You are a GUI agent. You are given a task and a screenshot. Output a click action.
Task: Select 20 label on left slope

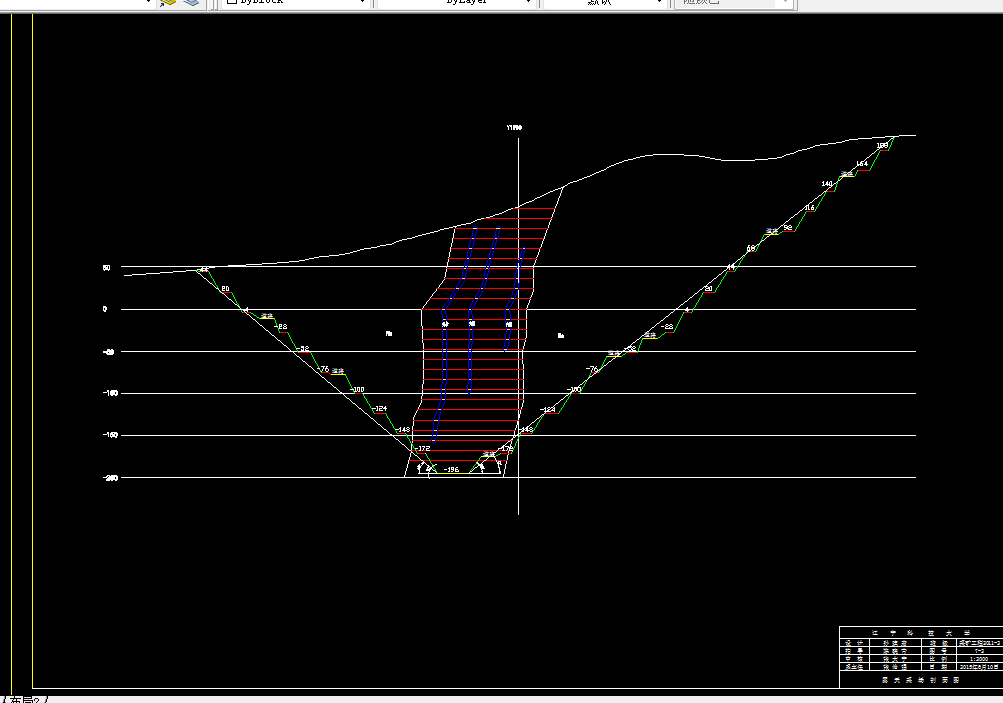coord(225,289)
